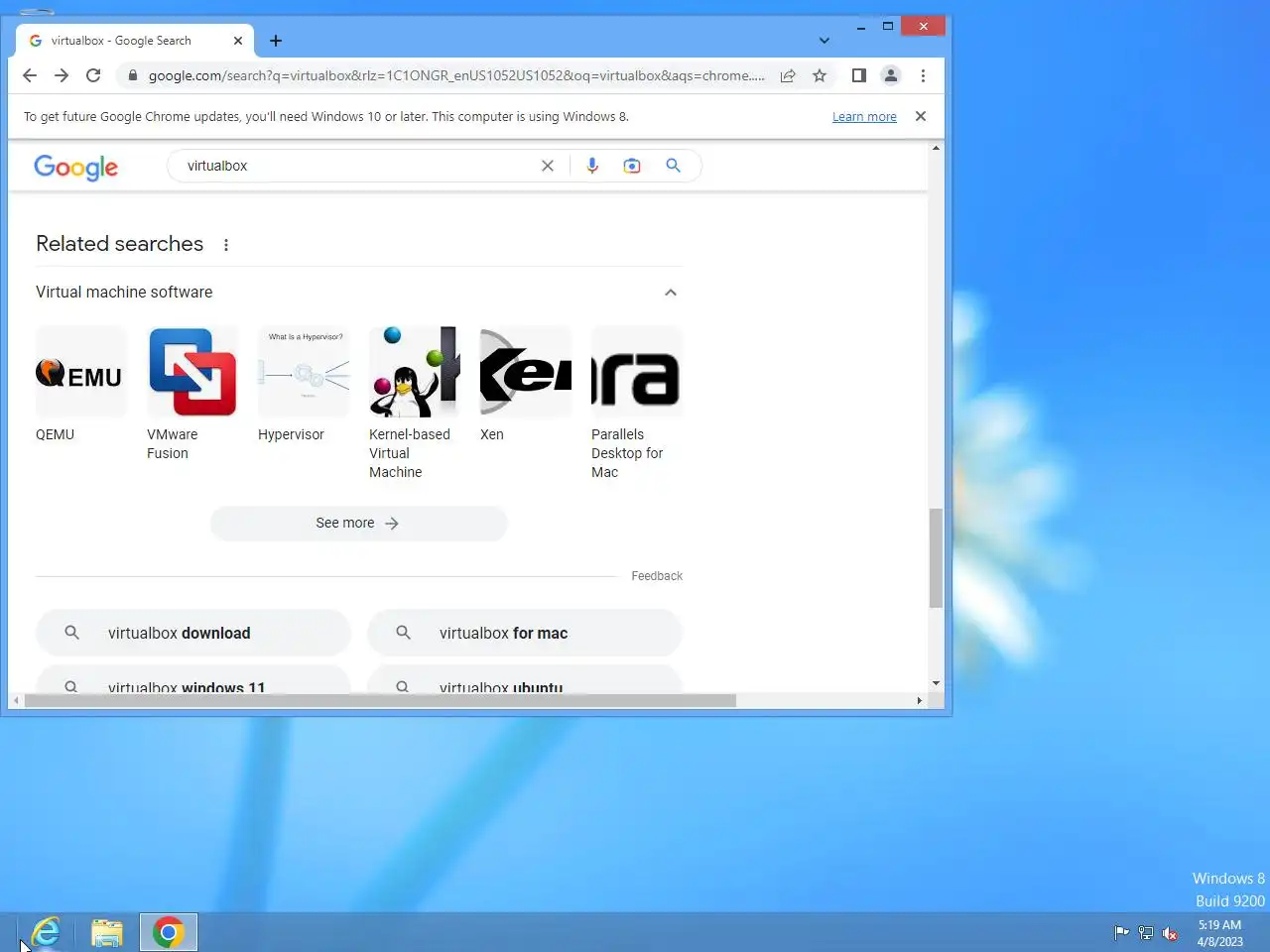Click the QEMU text label
This screenshot has height=952, width=1270.
coord(55,434)
